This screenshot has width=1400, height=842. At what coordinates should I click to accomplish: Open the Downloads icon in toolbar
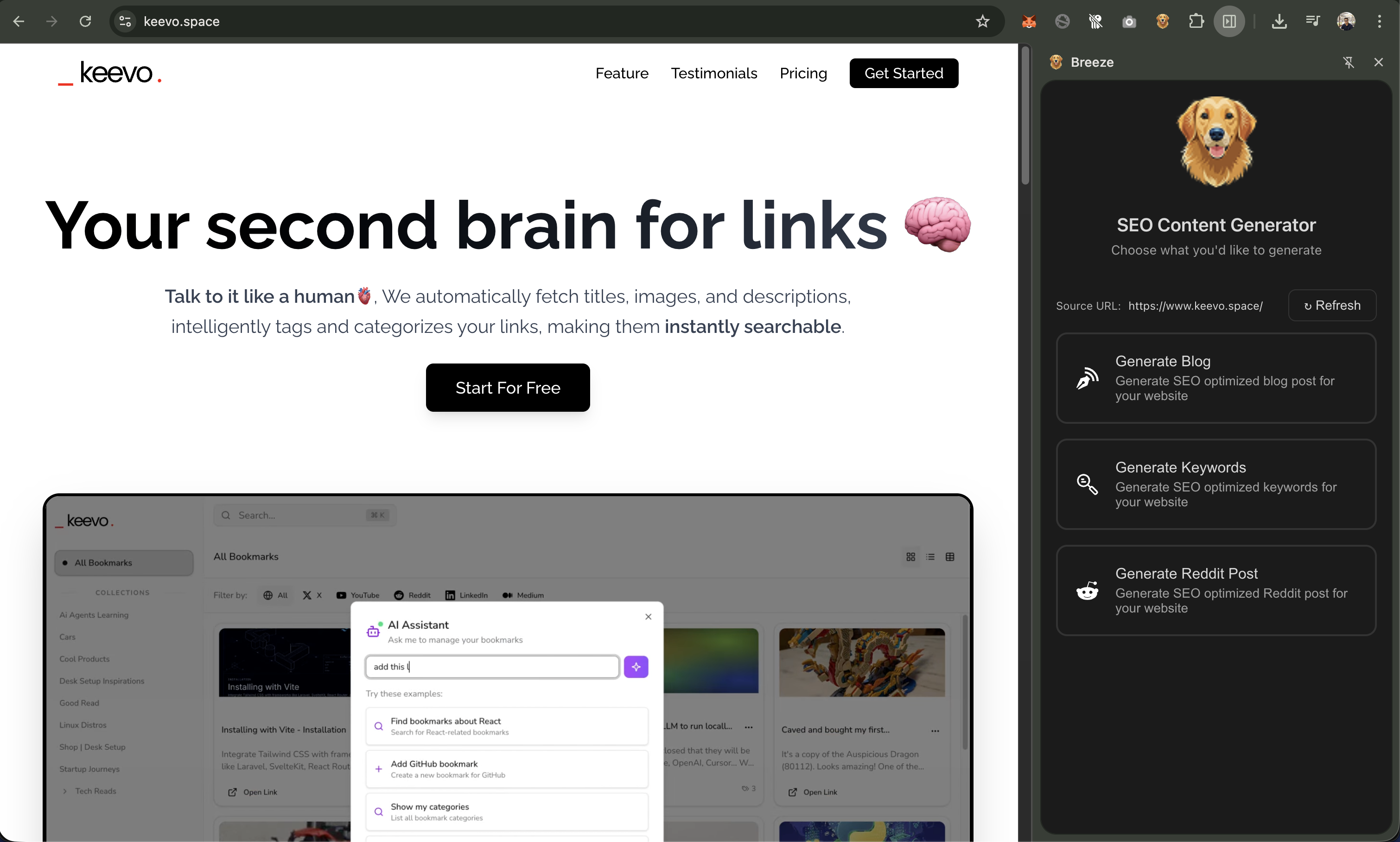pos(1279,22)
